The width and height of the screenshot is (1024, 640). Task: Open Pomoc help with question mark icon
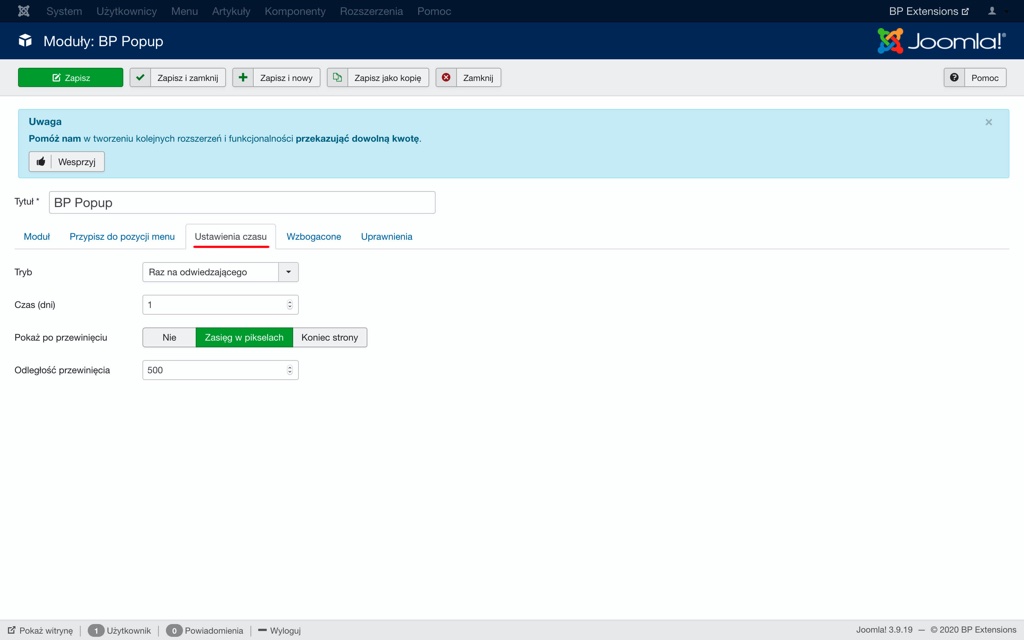point(975,77)
